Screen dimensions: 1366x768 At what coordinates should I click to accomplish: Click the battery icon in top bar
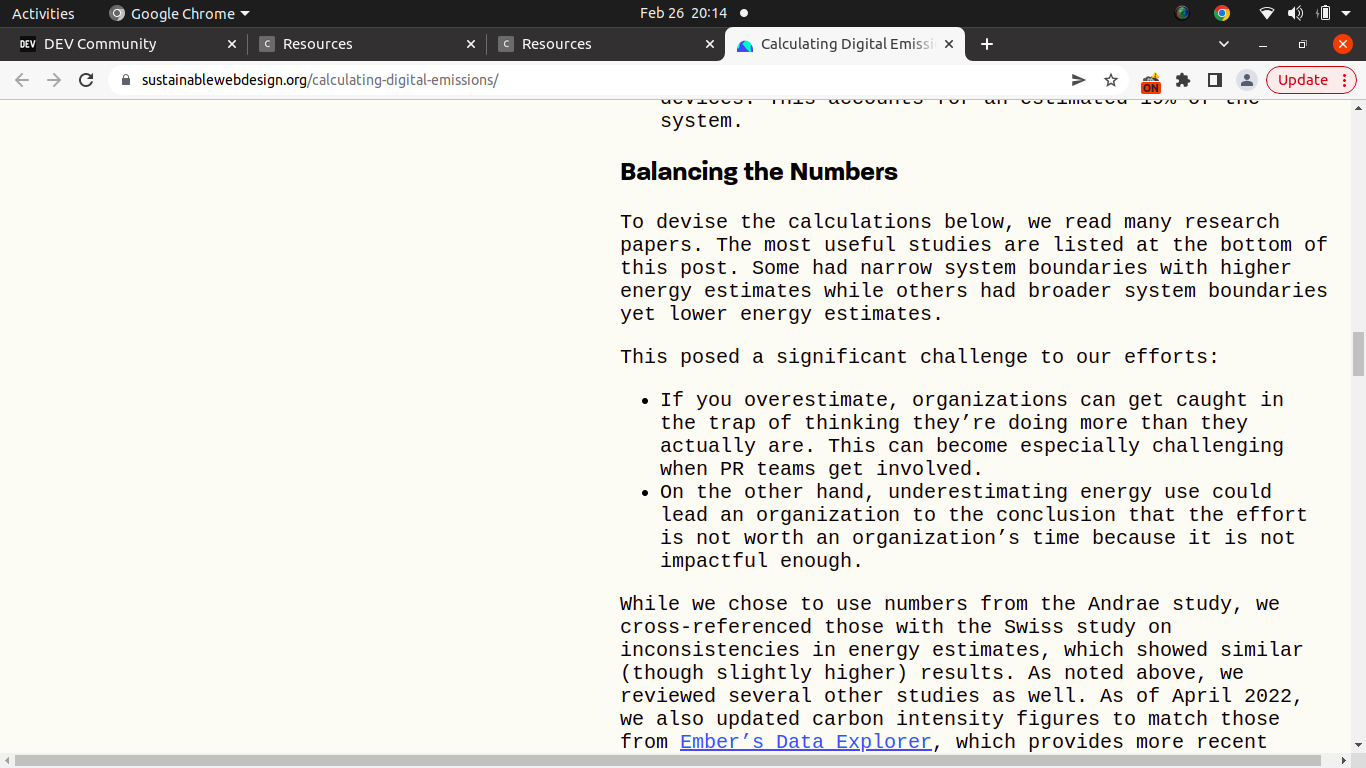(1324, 13)
